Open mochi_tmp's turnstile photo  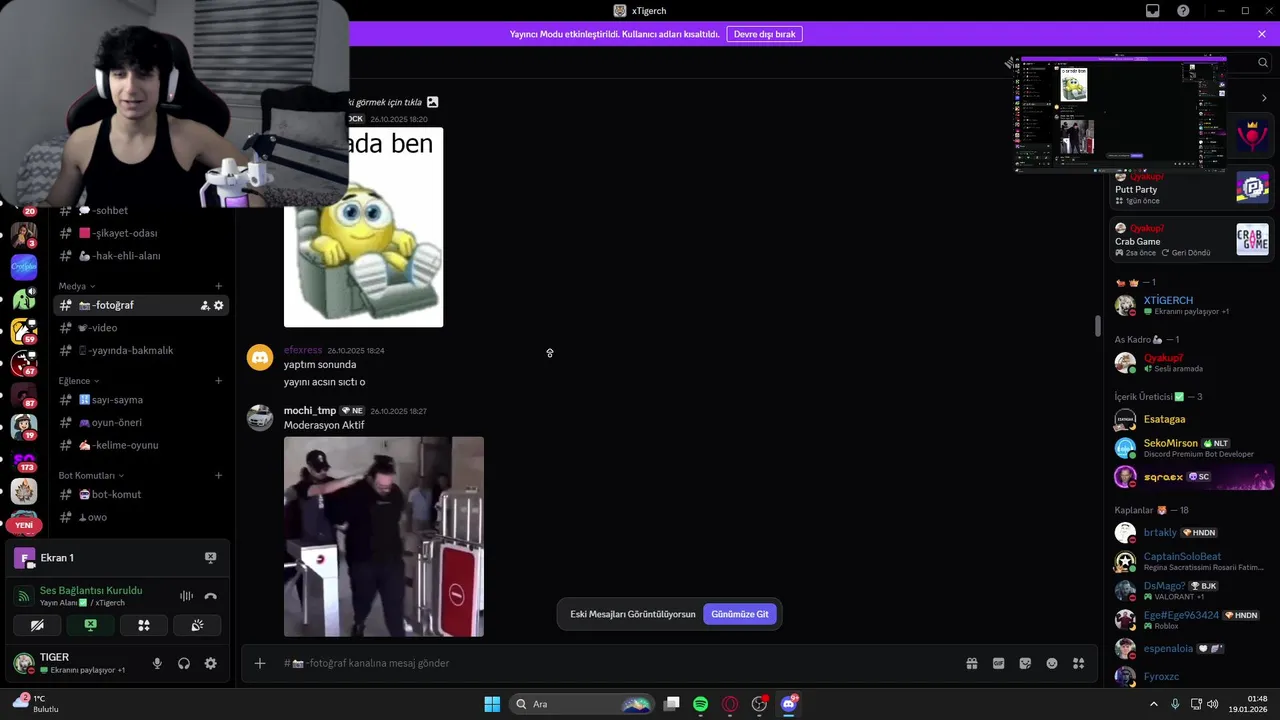coord(384,536)
